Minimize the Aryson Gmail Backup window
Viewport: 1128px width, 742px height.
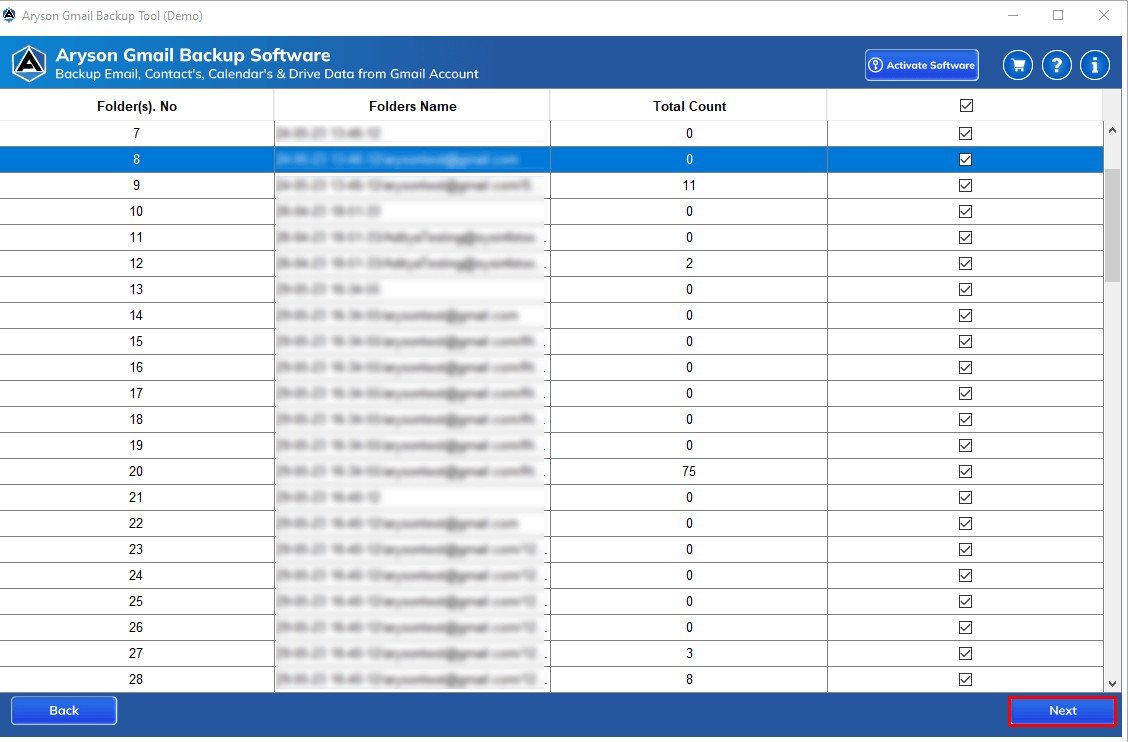pyautogui.click(x=1013, y=15)
